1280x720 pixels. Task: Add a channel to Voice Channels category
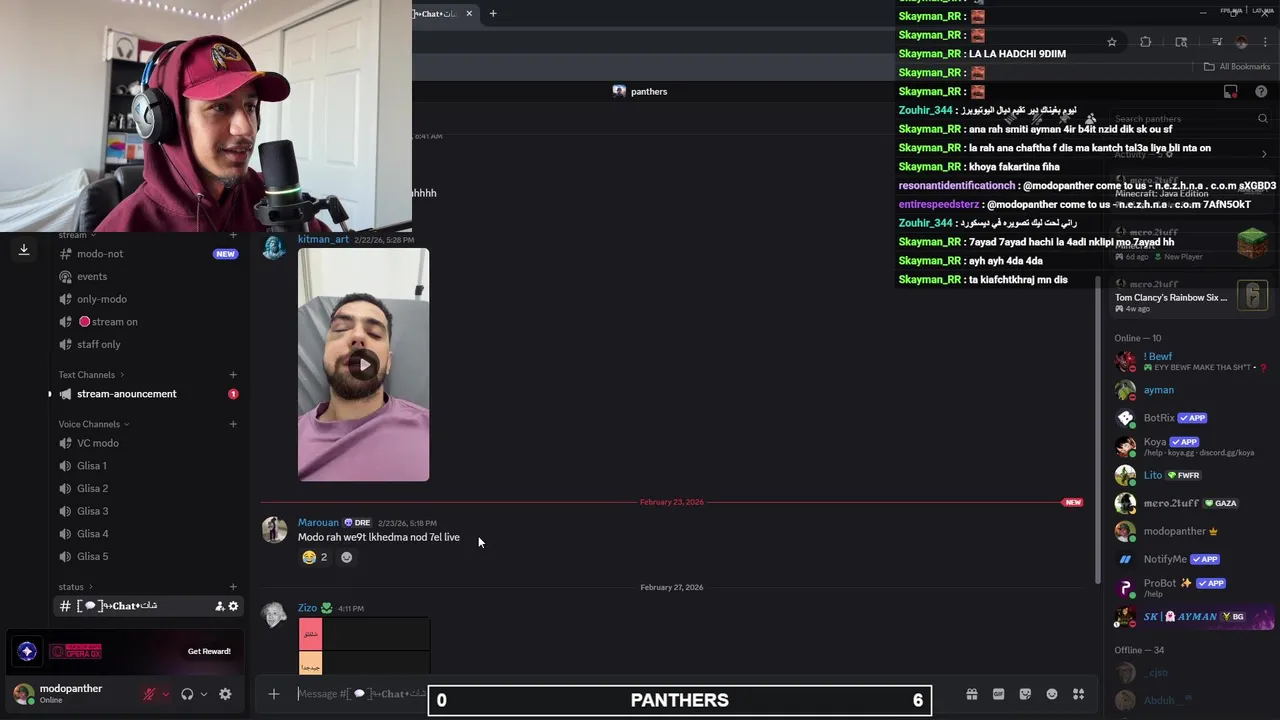[x=233, y=424]
